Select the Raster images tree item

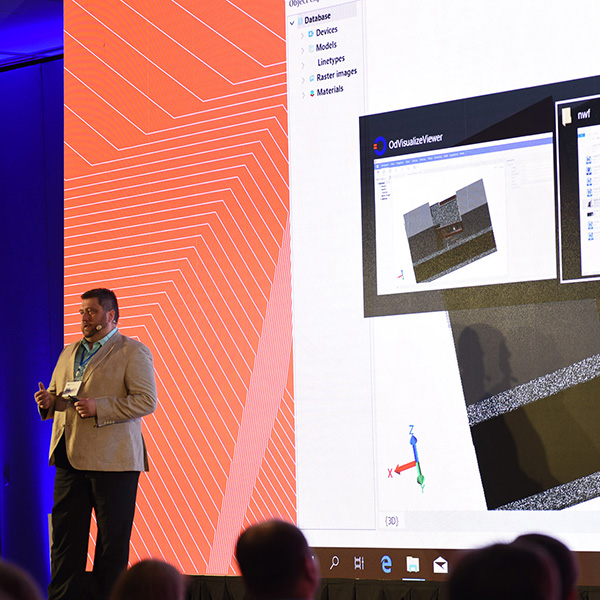coord(337,75)
